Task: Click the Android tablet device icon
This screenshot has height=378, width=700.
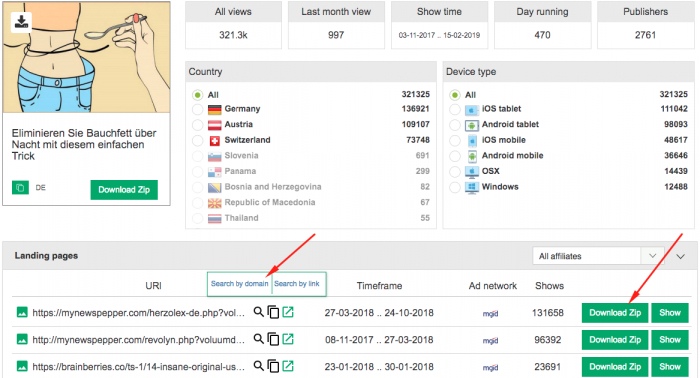Action: 472,125
